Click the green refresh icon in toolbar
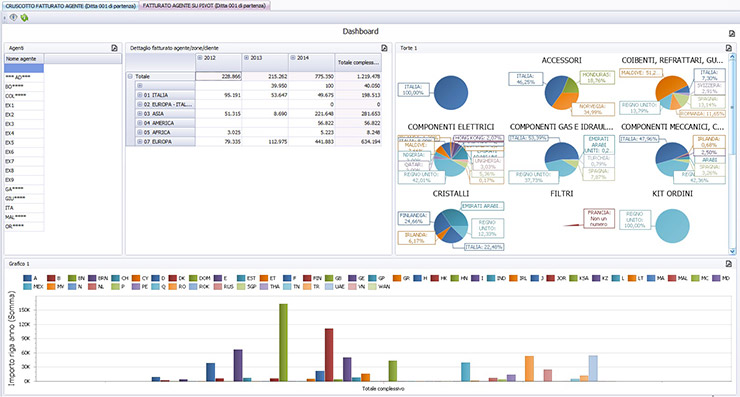Viewport: 740px width, 397px height. tap(24, 17)
